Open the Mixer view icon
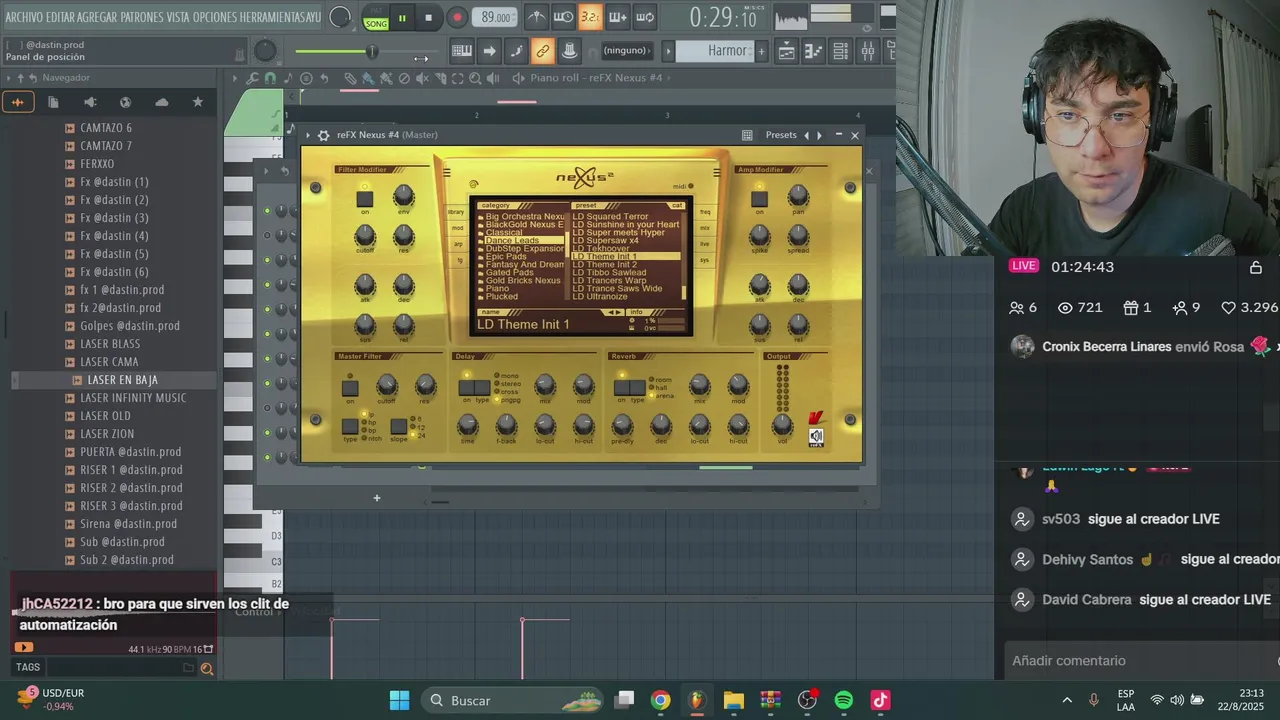 pyautogui.click(x=867, y=51)
